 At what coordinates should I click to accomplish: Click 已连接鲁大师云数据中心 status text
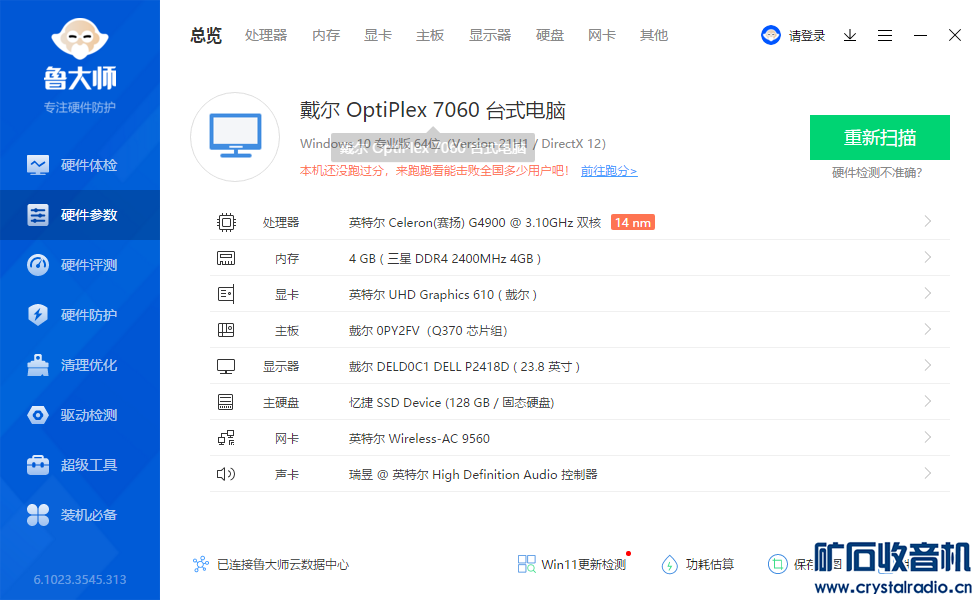[x=283, y=564]
